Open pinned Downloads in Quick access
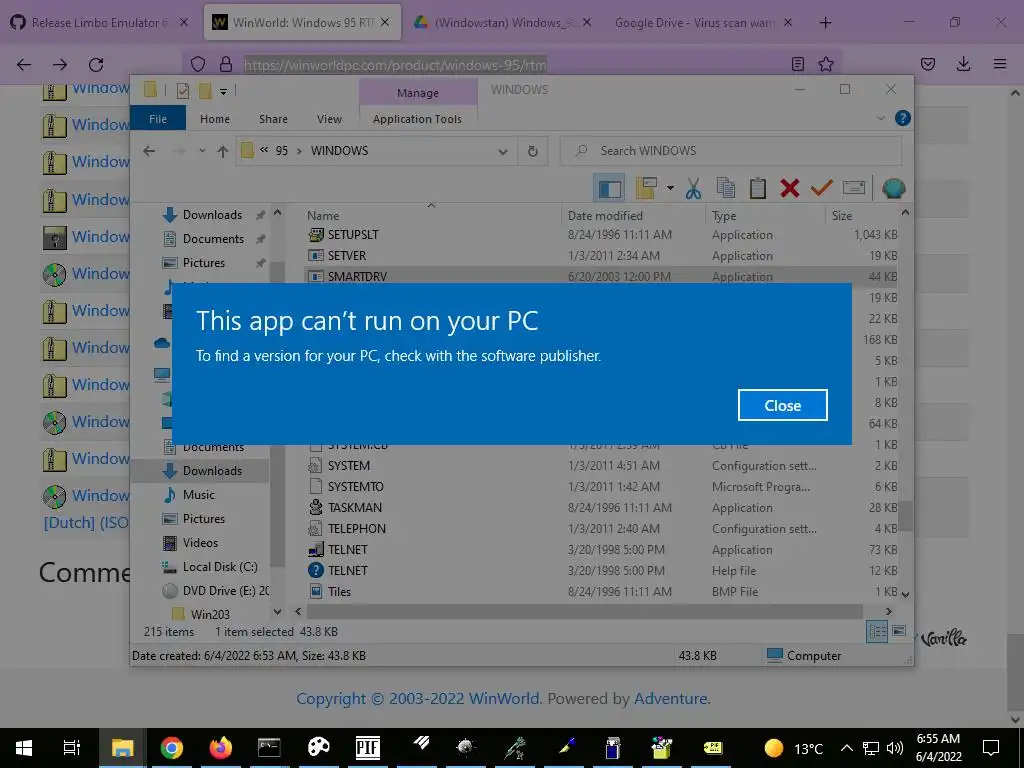1024x768 pixels. pyautogui.click(x=212, y=215)
